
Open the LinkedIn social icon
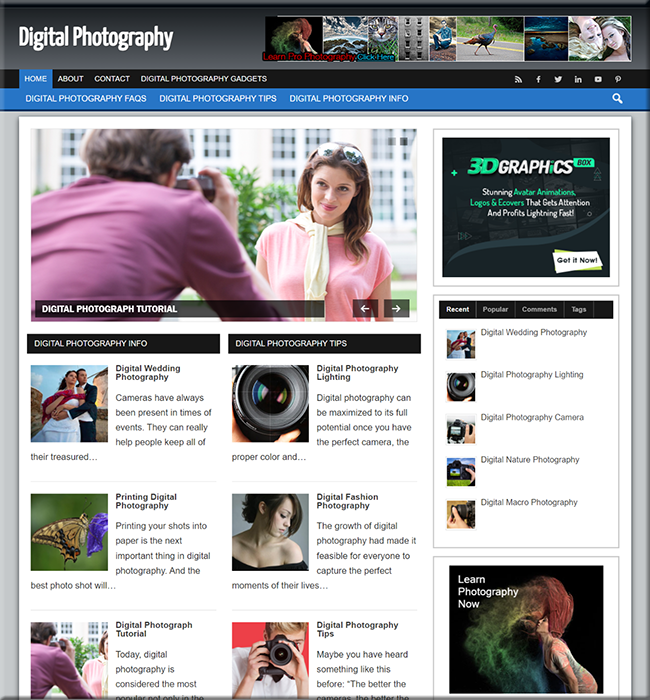coord(578,79)
